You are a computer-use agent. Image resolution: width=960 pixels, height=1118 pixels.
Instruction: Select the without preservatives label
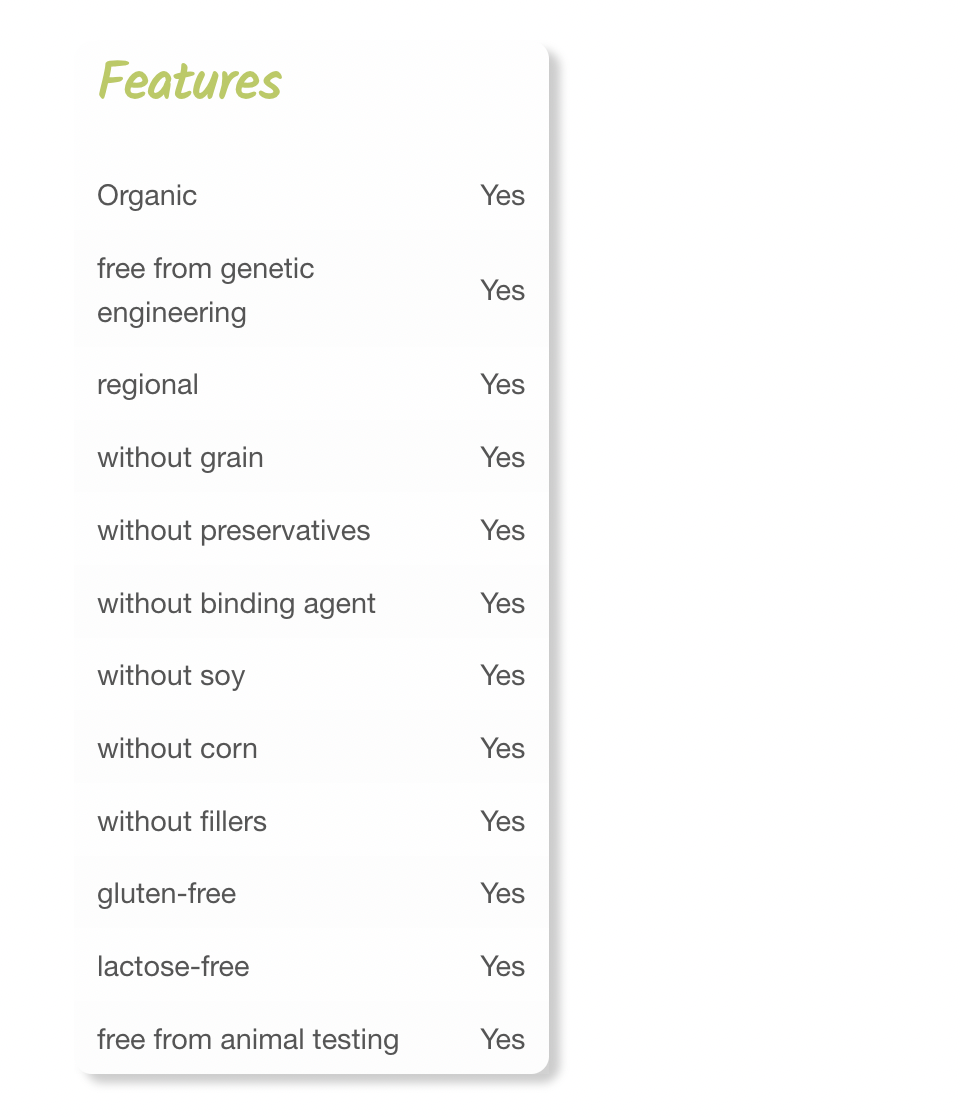233,531
